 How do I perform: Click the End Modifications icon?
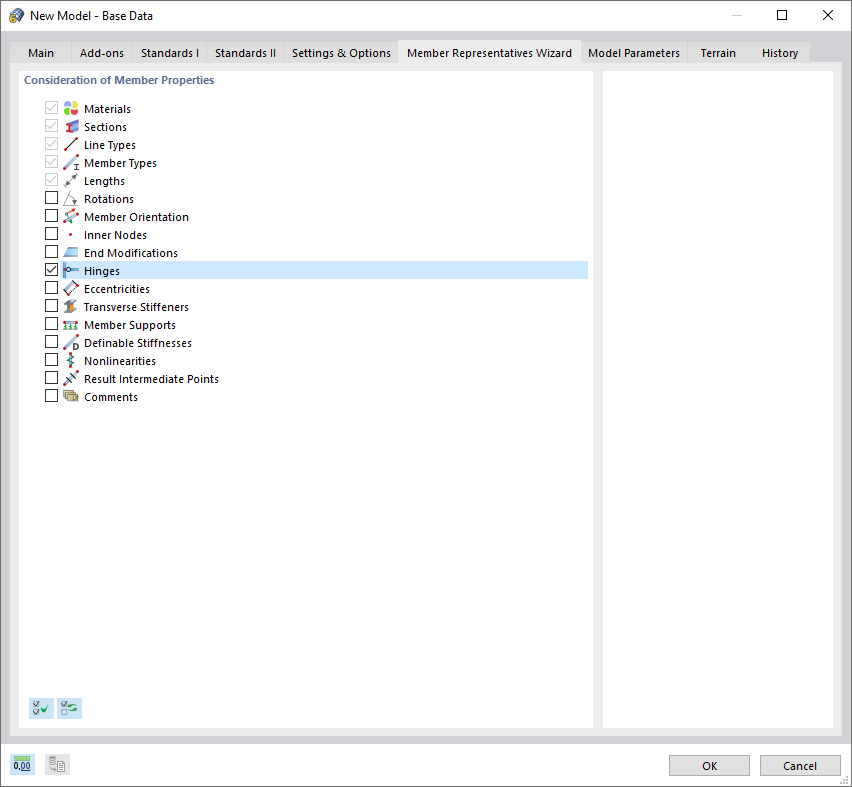pos(71,252)
